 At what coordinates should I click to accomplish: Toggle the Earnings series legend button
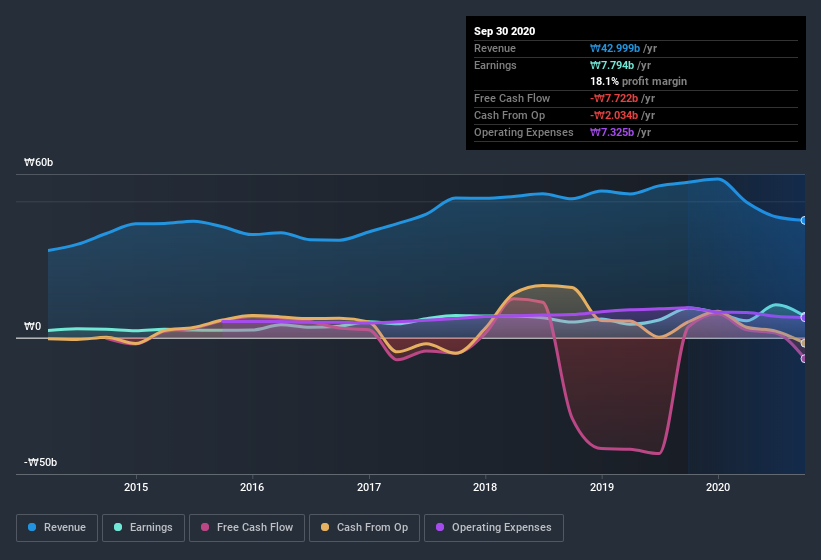pyautogui.click(x=143, y=527)
